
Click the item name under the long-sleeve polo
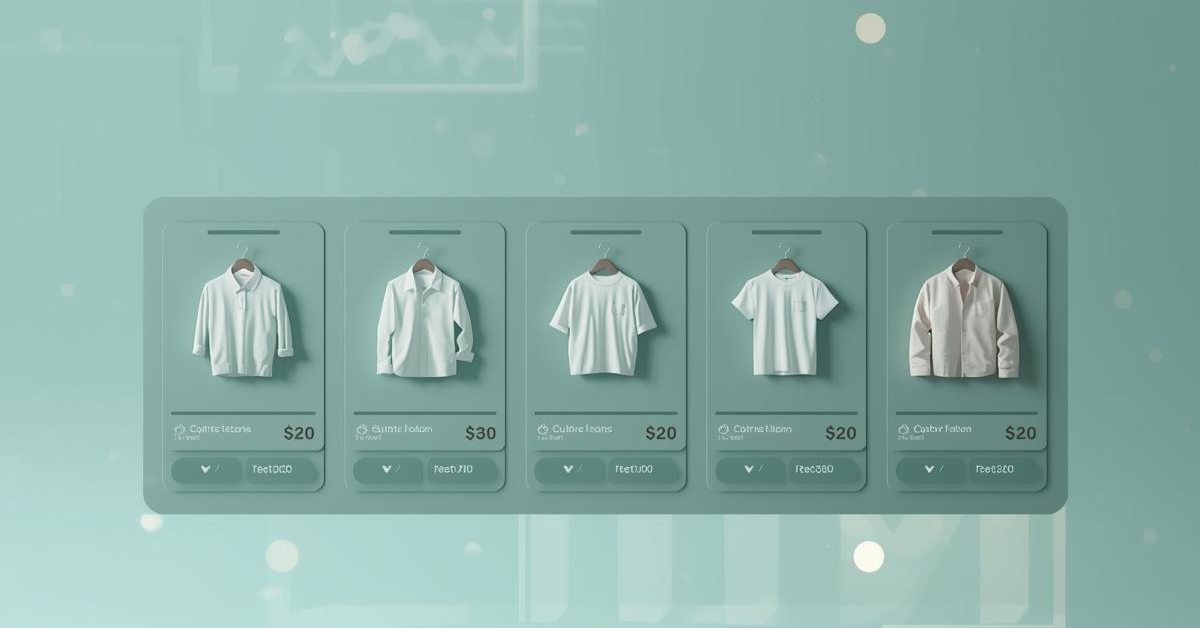[x=220, y=429]
